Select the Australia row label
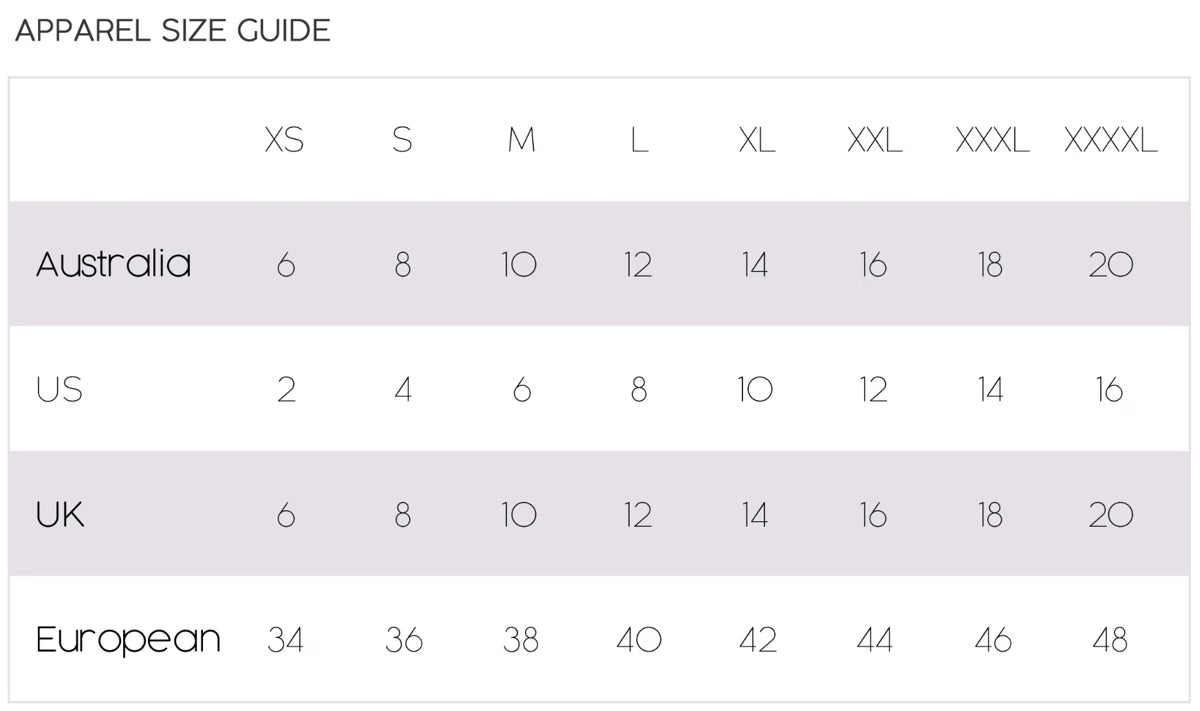This screenshot has width=1200, height=711. pos(113,264)
